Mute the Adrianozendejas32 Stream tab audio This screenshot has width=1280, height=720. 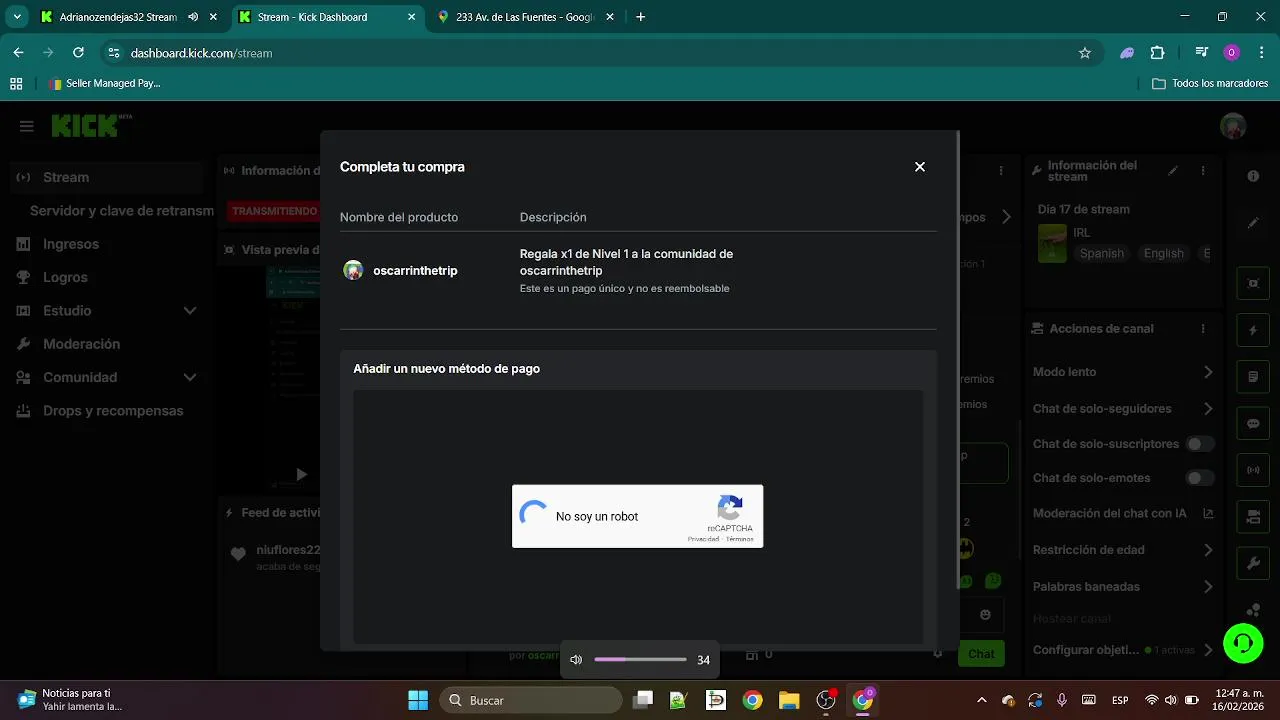(193, 17)
